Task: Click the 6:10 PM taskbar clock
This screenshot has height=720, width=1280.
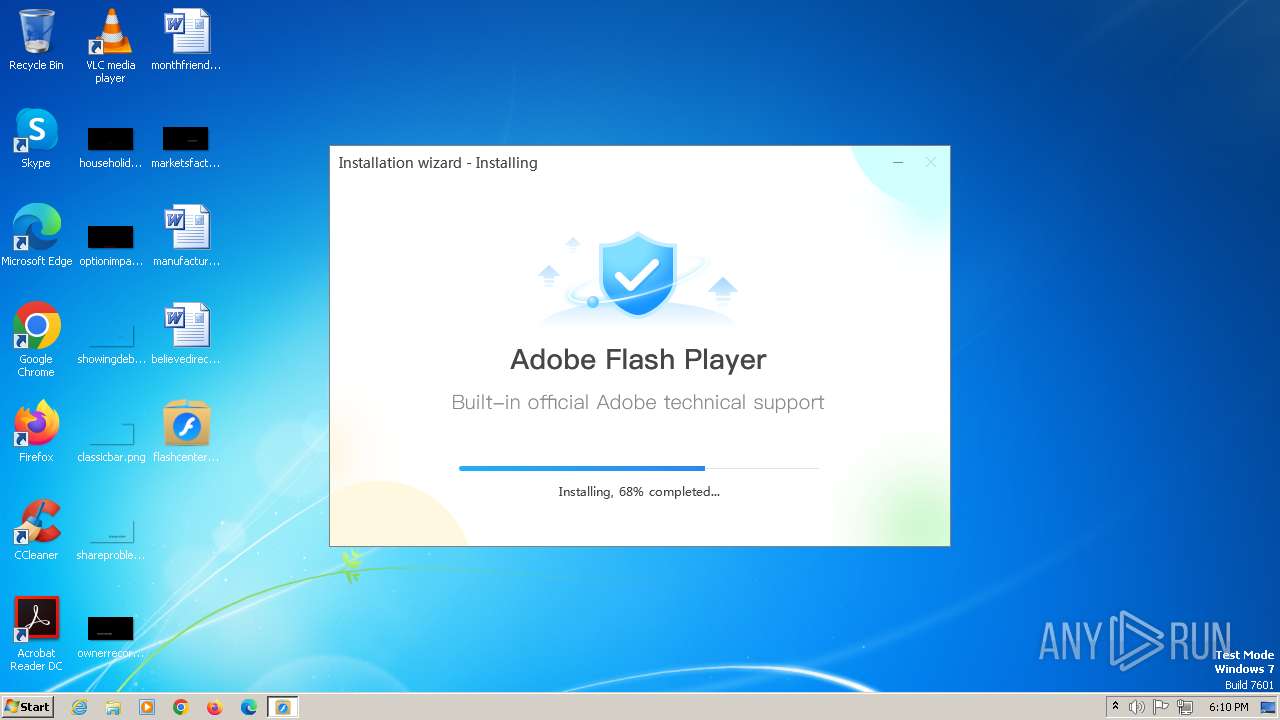Action: coord(1228,707)
